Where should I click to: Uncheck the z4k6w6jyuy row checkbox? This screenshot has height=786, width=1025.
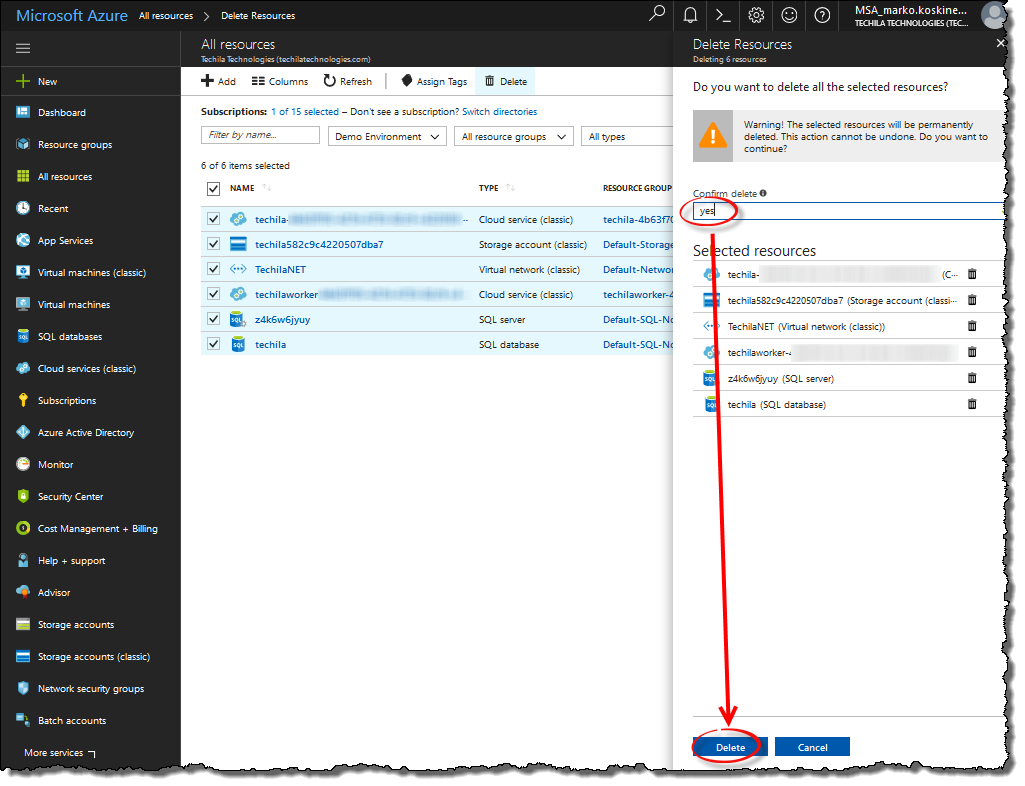point(213,319)
